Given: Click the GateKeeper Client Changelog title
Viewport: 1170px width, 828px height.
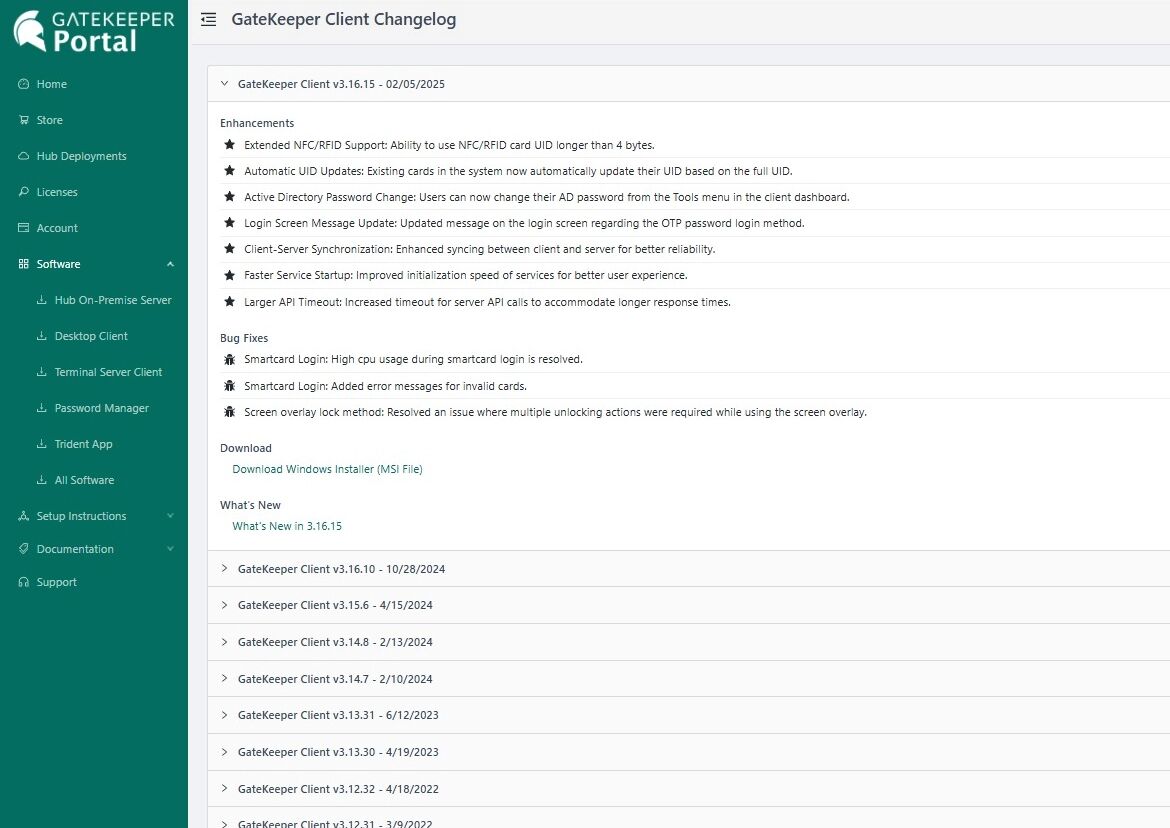Looking at the screenshot, I should (343, 19).
